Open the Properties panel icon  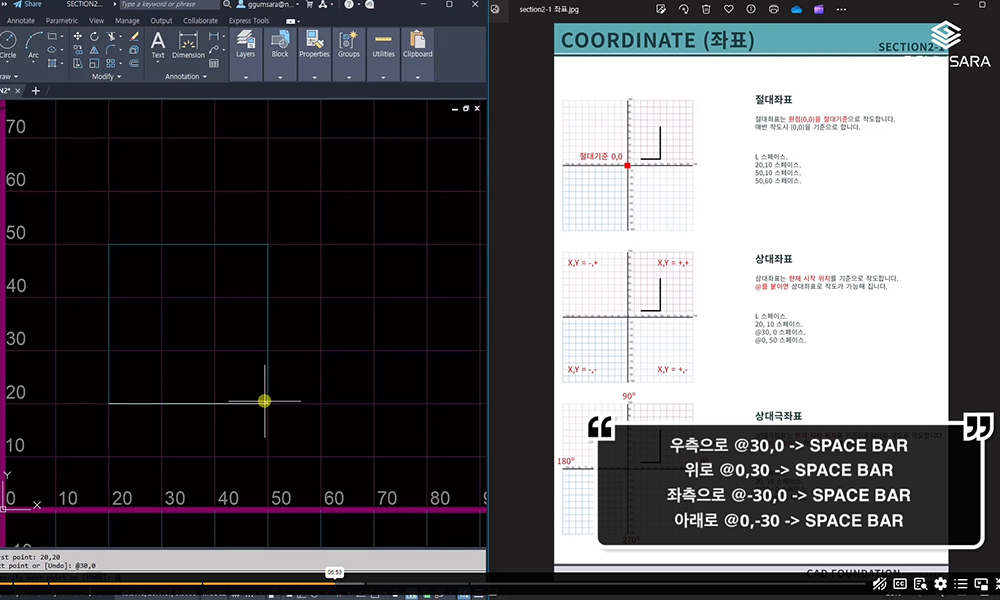(x=314, y=43)
